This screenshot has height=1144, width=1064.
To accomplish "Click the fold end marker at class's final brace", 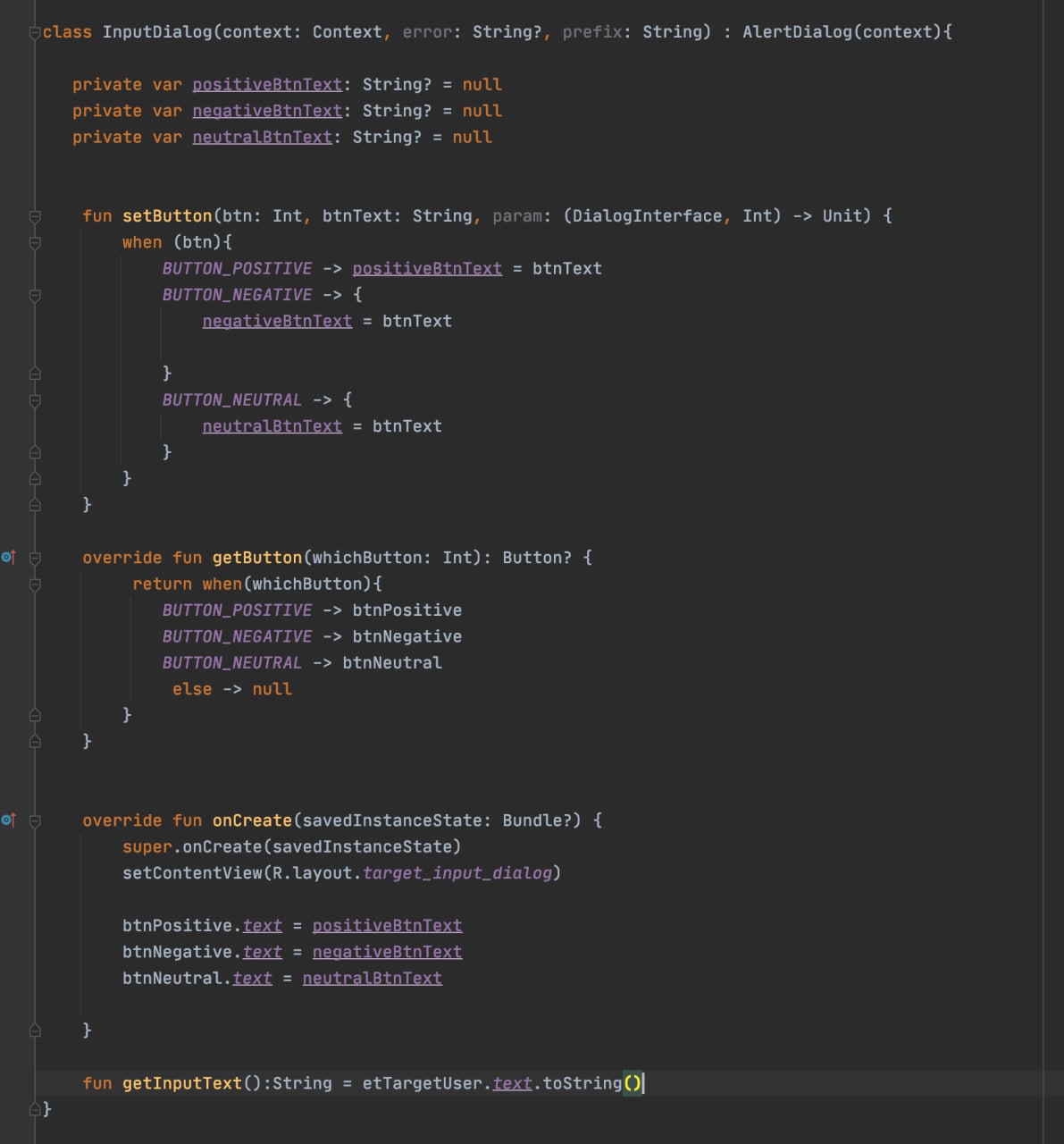I will tap(35, 1109).
